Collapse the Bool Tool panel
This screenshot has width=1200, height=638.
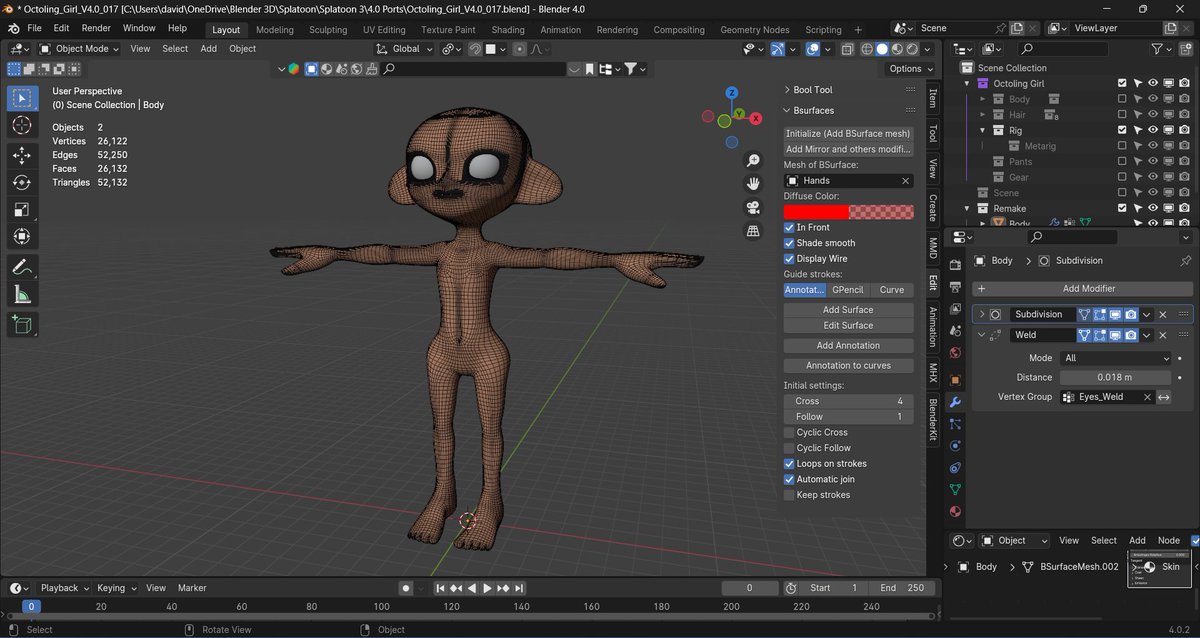click(788, 90)
